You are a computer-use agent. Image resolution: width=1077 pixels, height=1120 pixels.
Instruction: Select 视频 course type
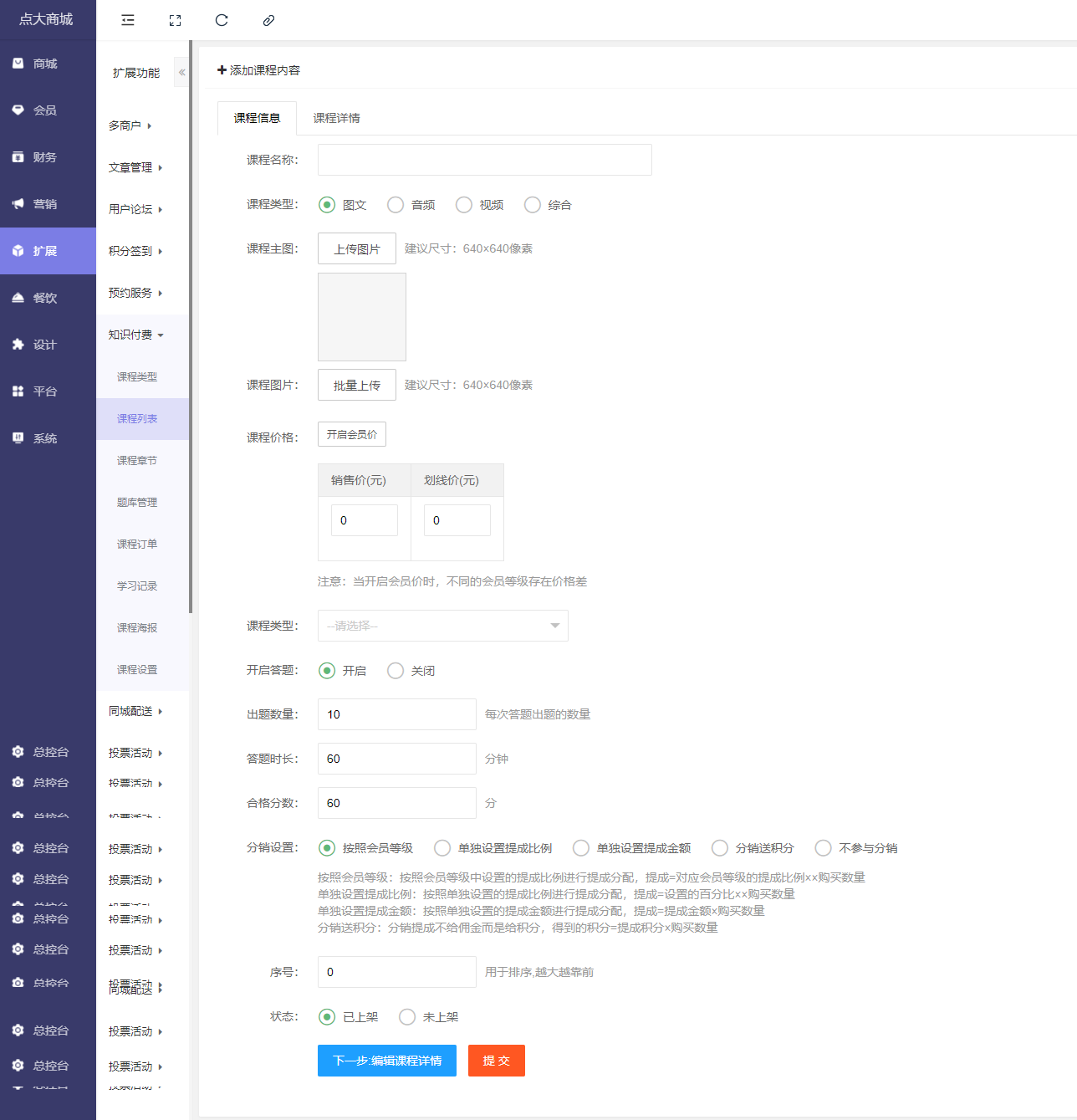click(464, 205)
